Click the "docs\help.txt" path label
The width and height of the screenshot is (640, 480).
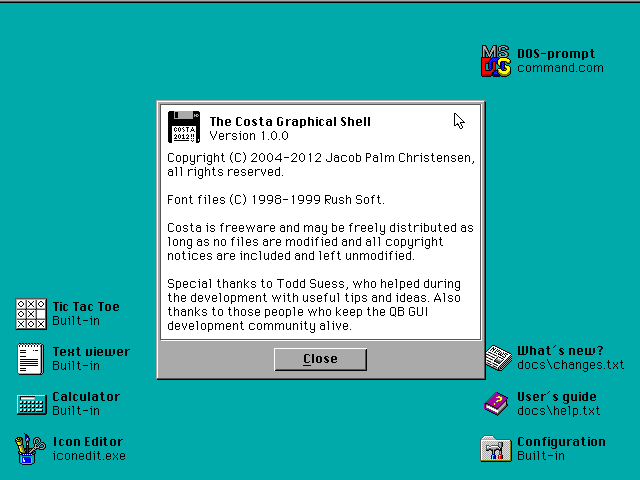(558, 411)
